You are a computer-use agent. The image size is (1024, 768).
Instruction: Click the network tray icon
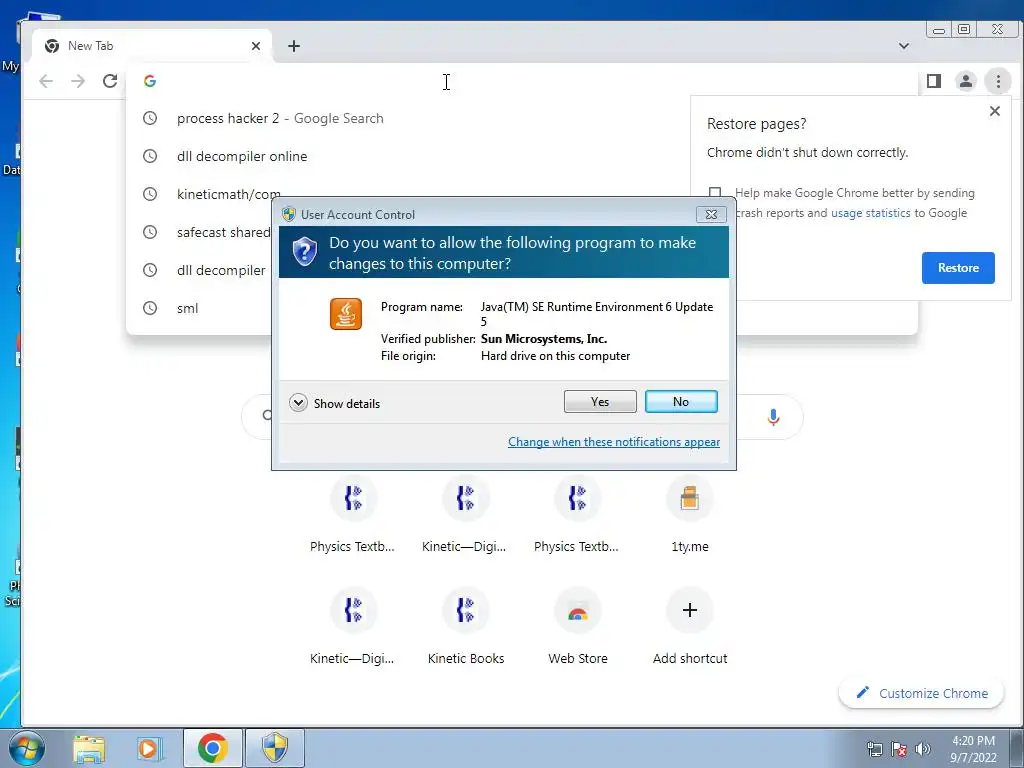pos(874,749)
